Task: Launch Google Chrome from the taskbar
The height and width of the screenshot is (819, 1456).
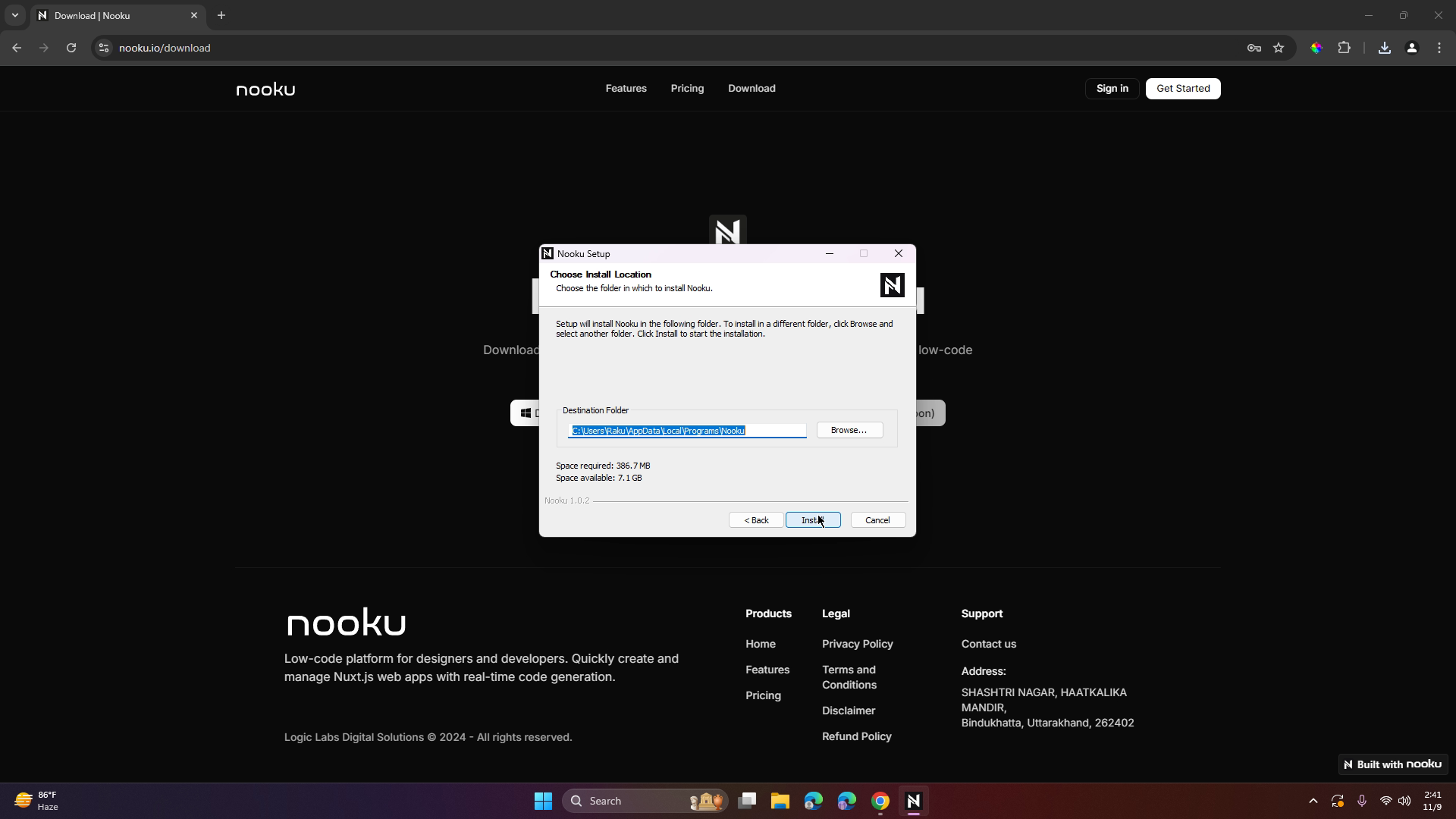Action: coord(879,800)
